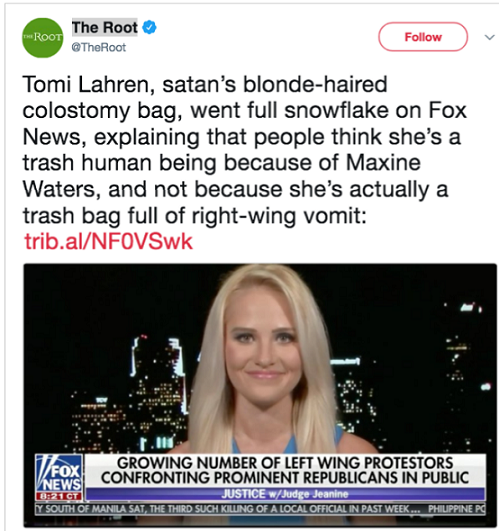
Task: Follow The Root account
Action: [423, 37]
